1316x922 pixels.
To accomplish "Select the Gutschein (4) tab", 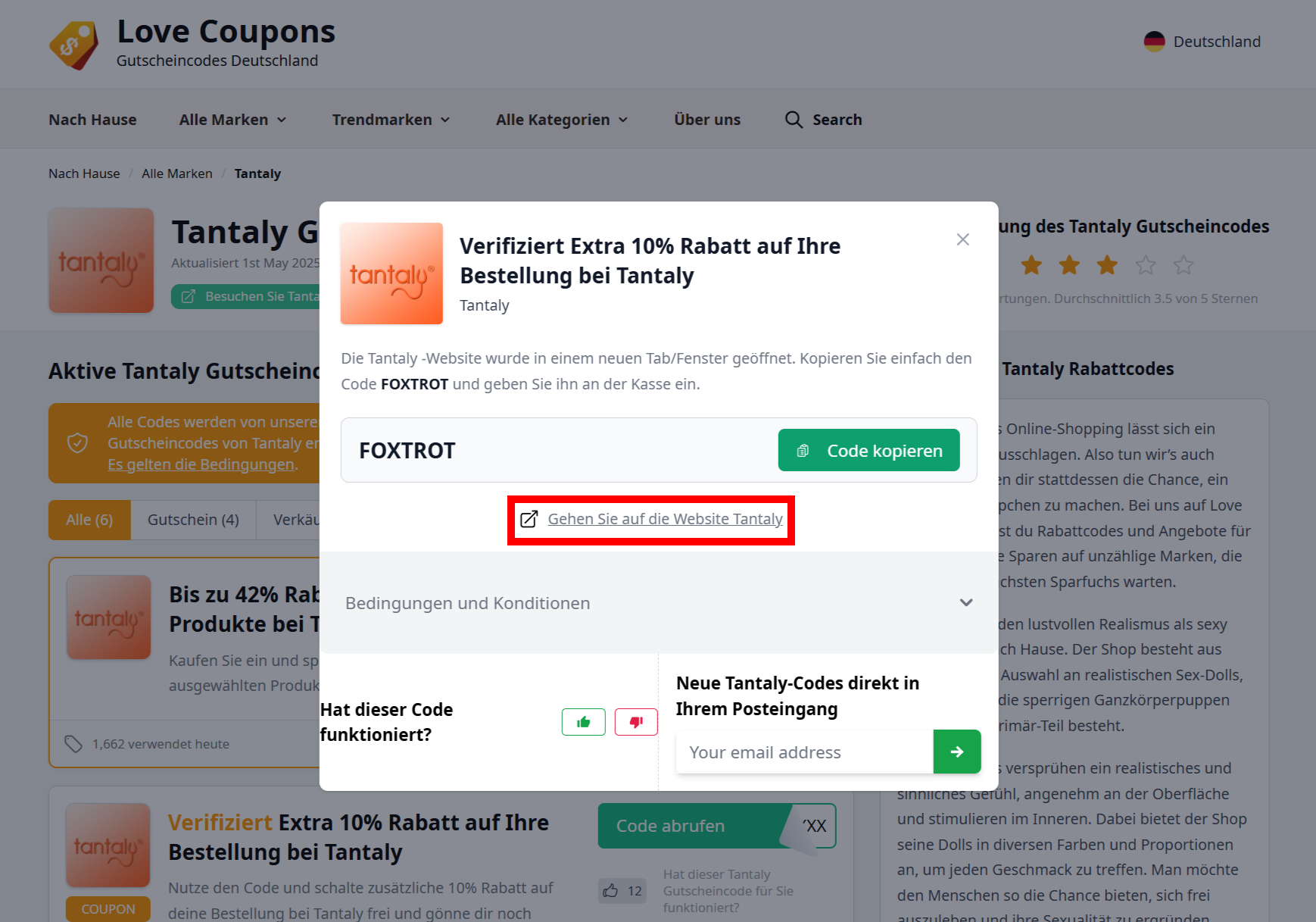I will click(193, 520).
